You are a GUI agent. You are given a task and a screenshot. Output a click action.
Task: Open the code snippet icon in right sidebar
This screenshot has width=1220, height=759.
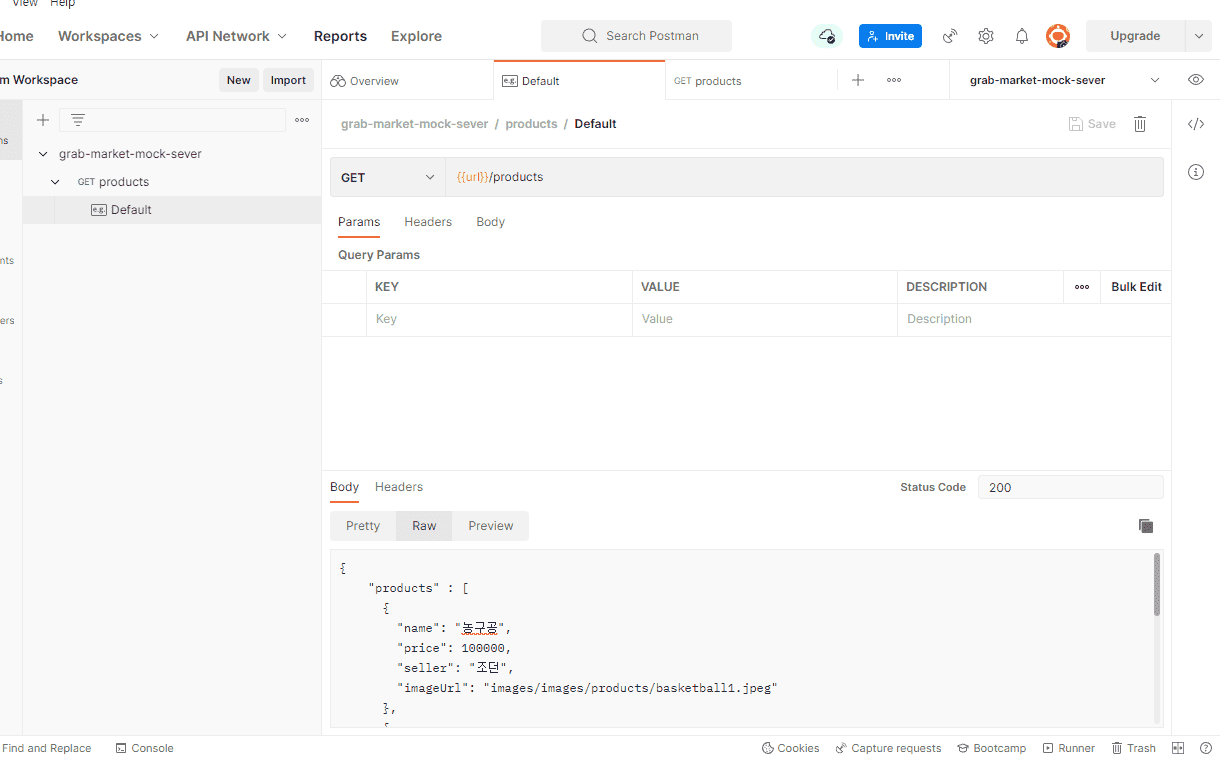[1196, 124]
